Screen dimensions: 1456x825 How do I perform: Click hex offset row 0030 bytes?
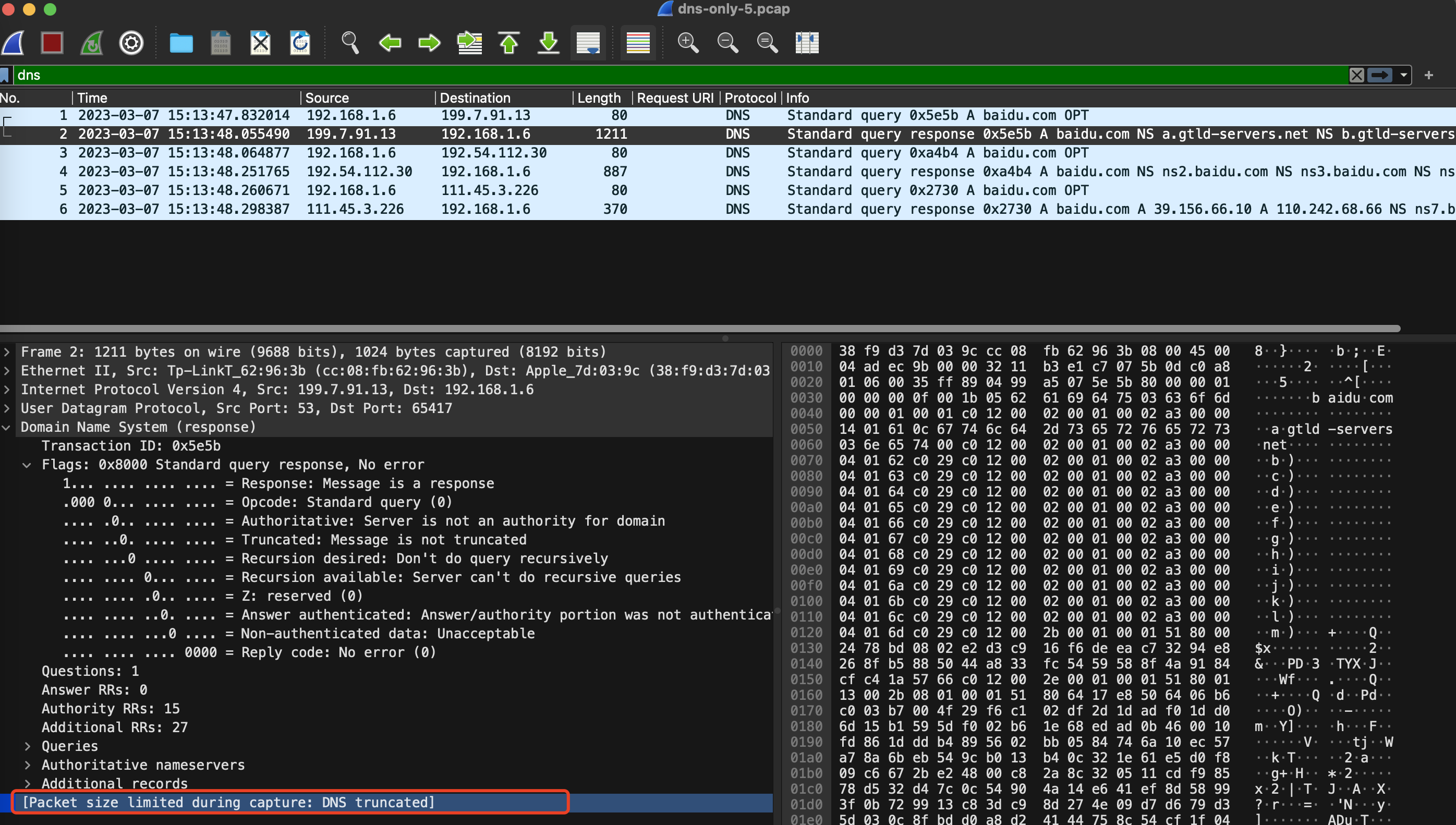1034,398
